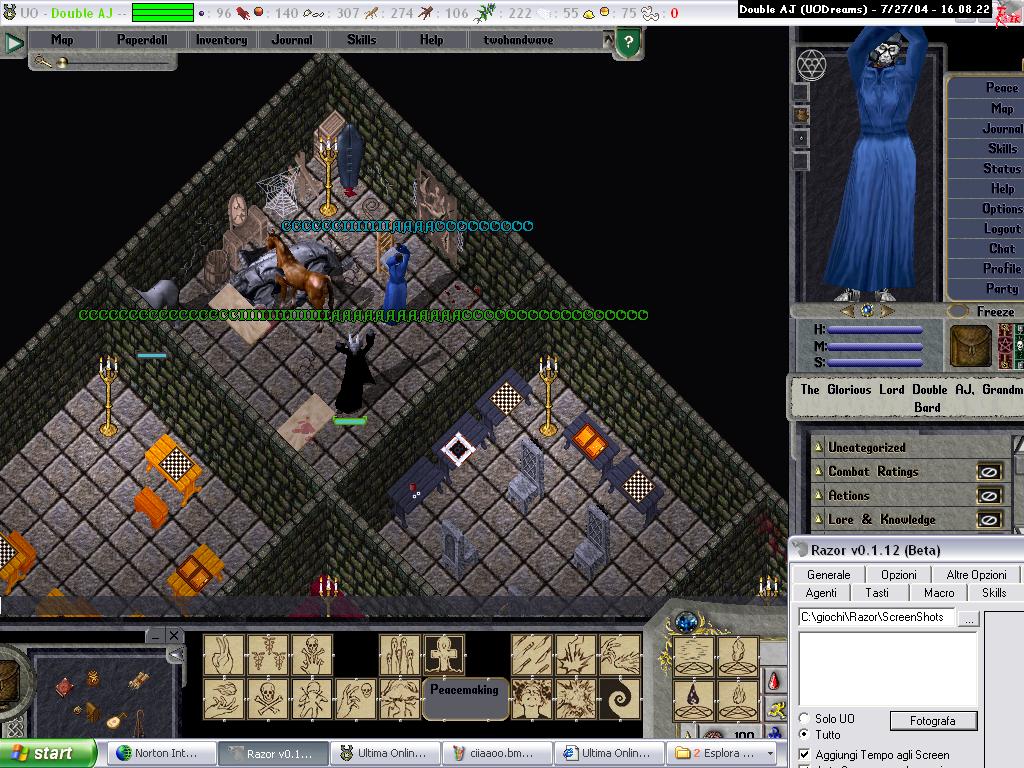Toggle the Lore & Knowledge display button

click(989, 520)
